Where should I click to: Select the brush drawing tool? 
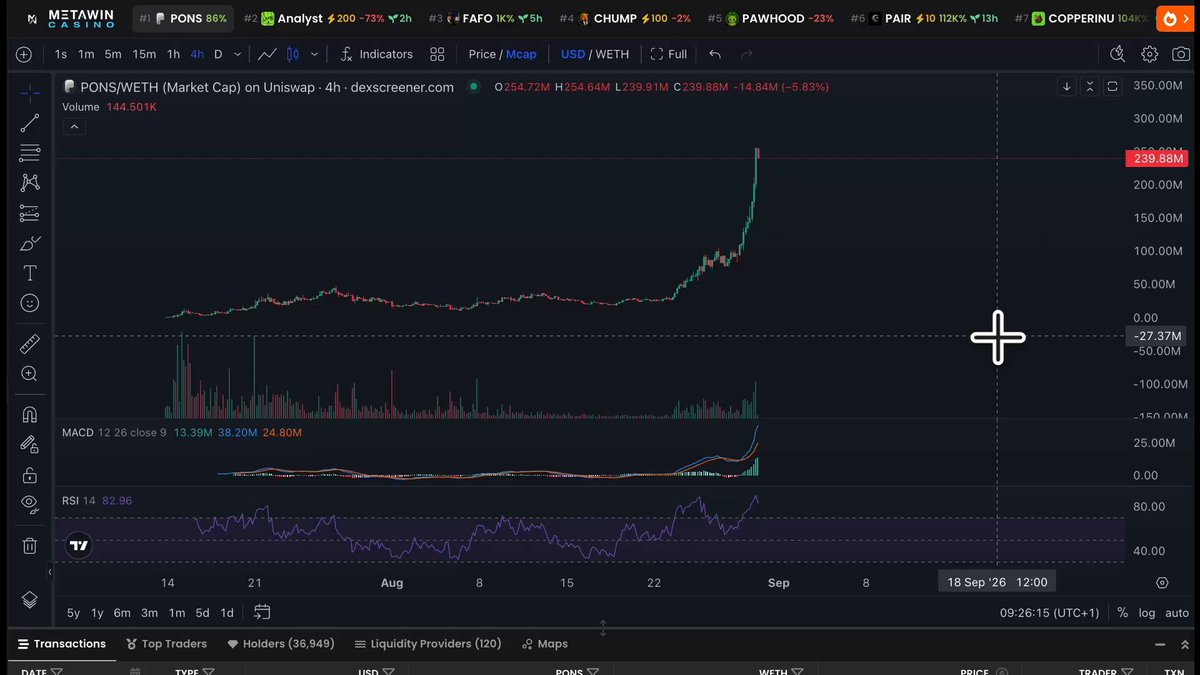(x=30, y=243)
